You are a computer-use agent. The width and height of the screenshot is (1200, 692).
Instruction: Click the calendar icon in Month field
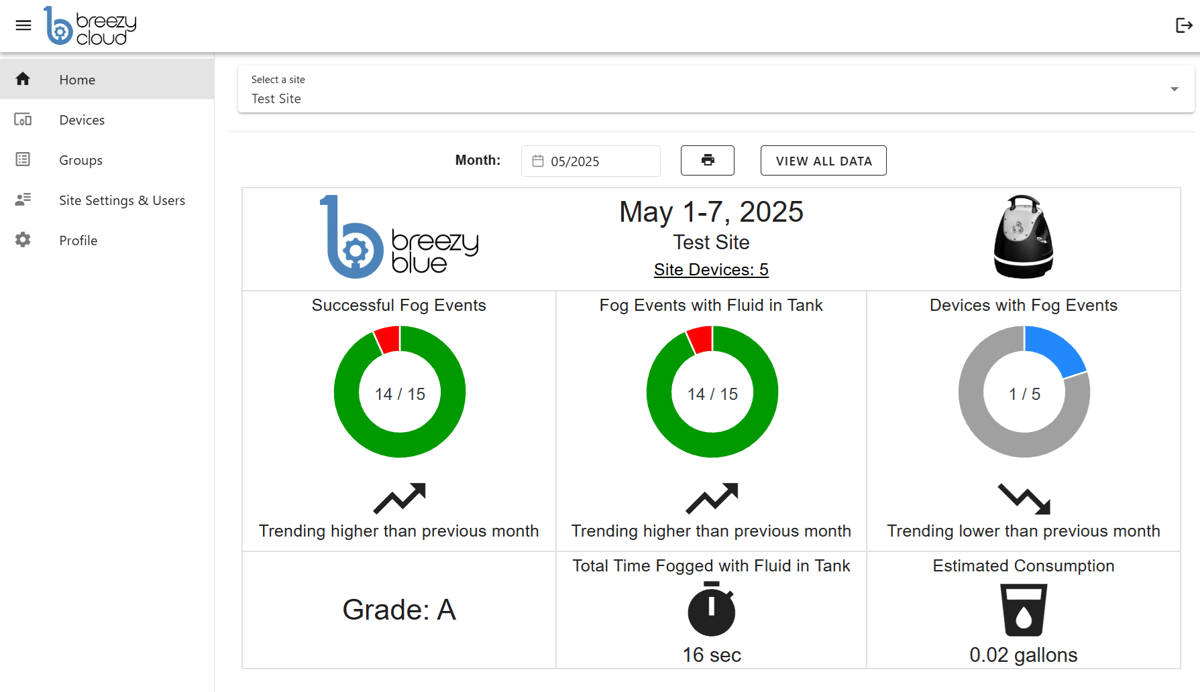(538, 161)
